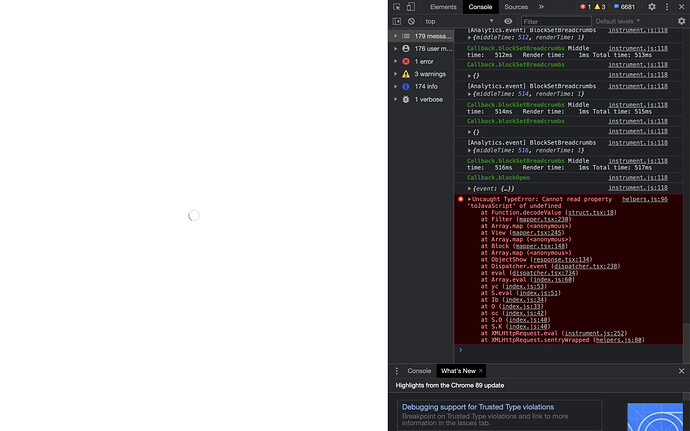Expand the 179 messages sidebar group
690x431 pixels.
[396, 36]
